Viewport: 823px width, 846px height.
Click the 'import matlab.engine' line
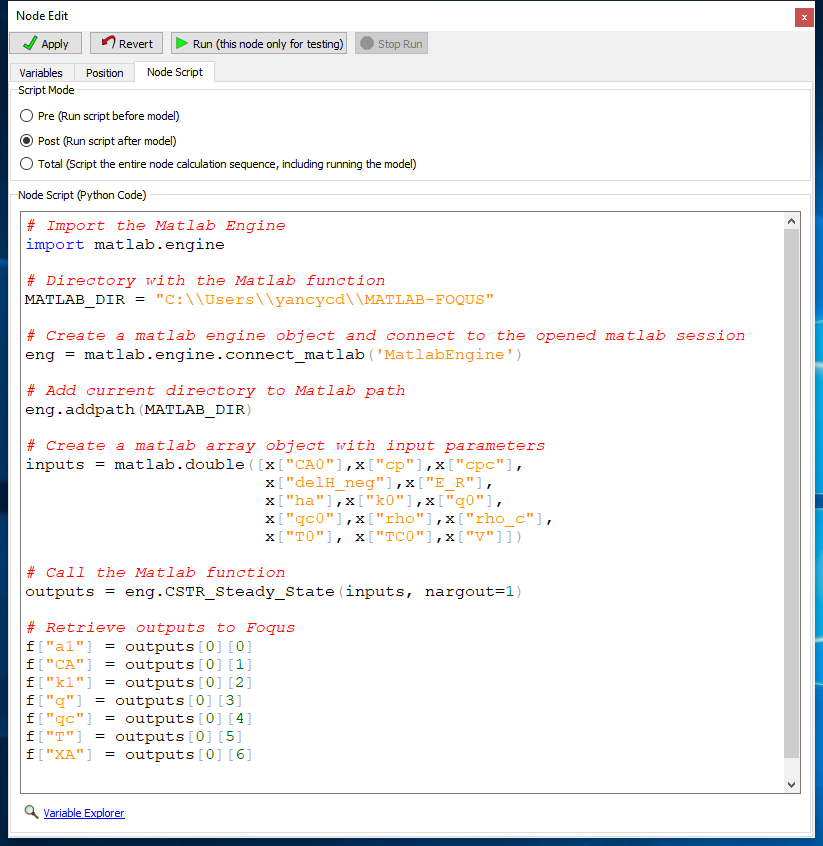point(125,244)
